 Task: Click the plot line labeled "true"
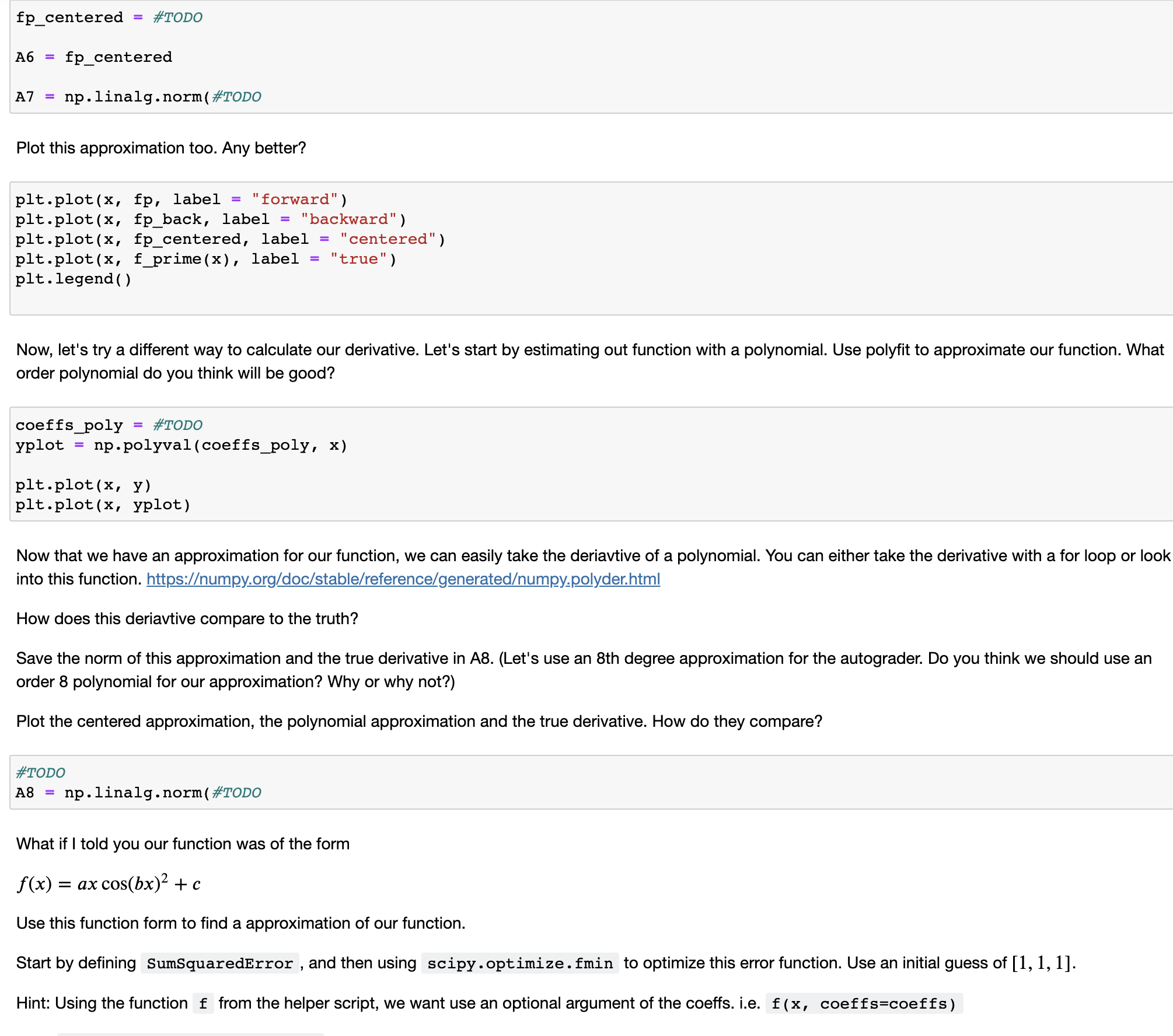pos(205,259)
